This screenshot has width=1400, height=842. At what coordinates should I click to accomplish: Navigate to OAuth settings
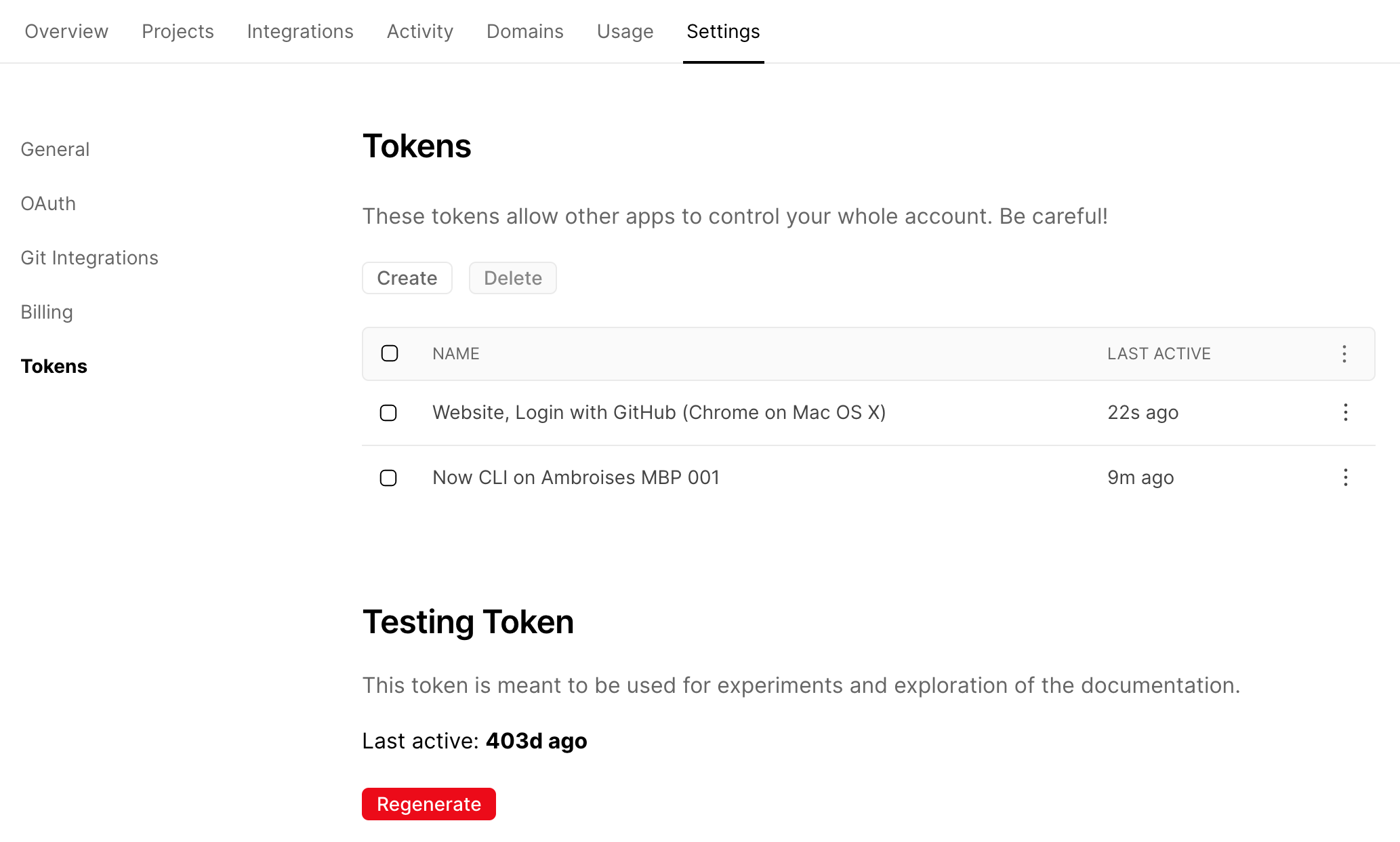[48, 203]
